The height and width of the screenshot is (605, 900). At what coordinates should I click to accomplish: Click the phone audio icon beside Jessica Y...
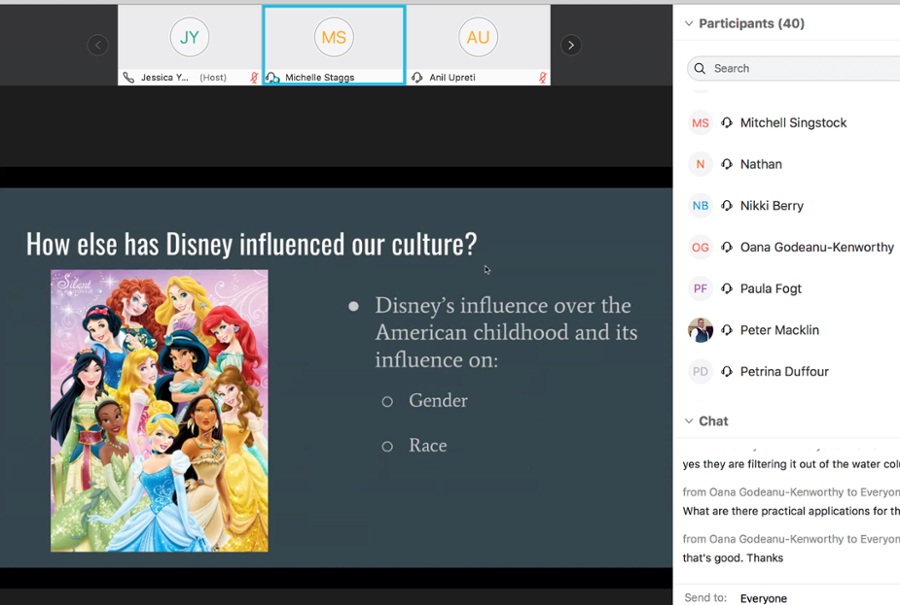[x=129, y=77]
